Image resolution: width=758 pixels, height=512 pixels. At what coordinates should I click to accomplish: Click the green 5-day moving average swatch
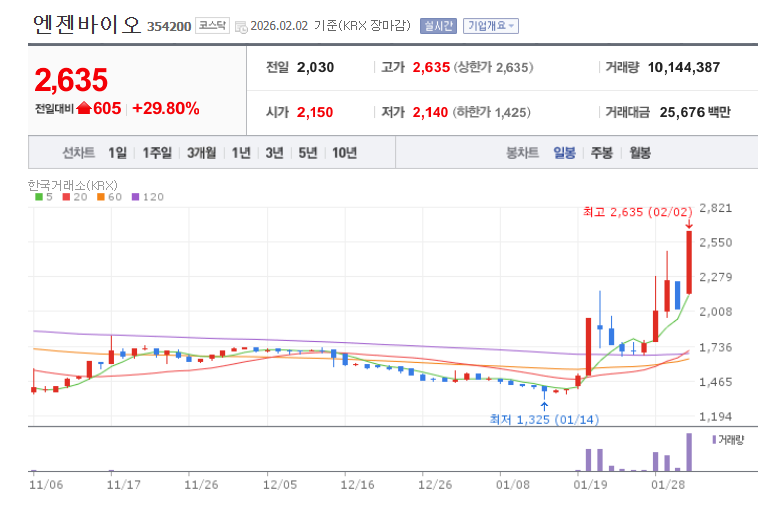click(x=39, y=197)
